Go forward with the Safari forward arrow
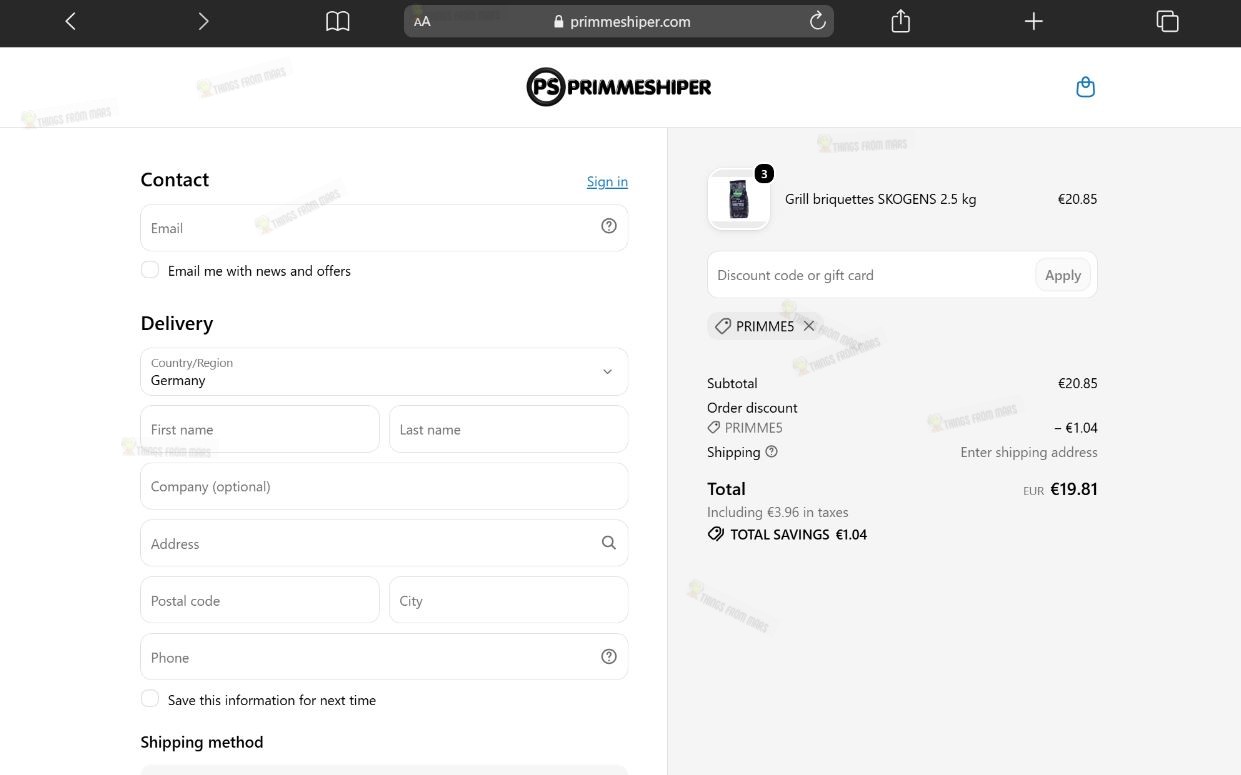1241x775 pixels. [203, 21]
